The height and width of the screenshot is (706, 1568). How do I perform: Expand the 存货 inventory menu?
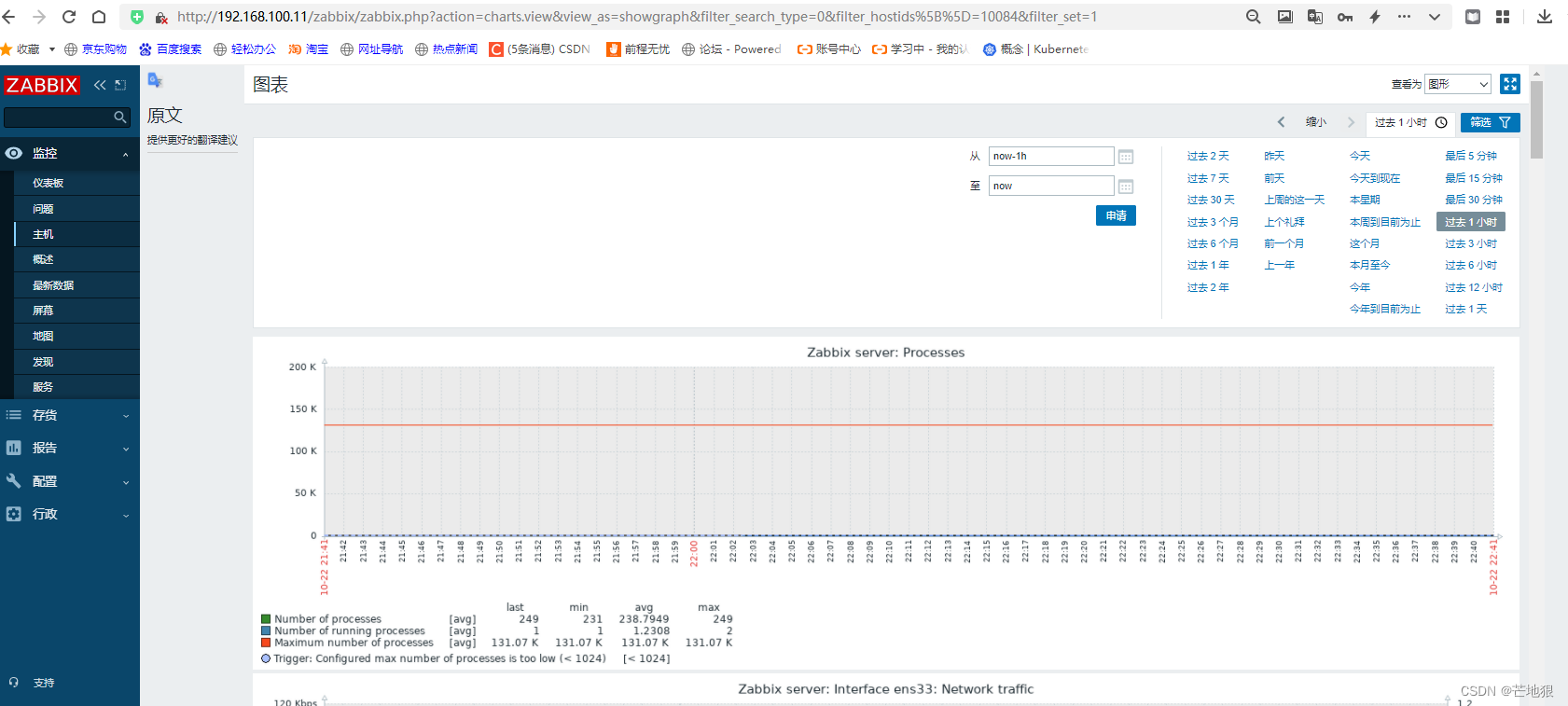coord(70,415)
